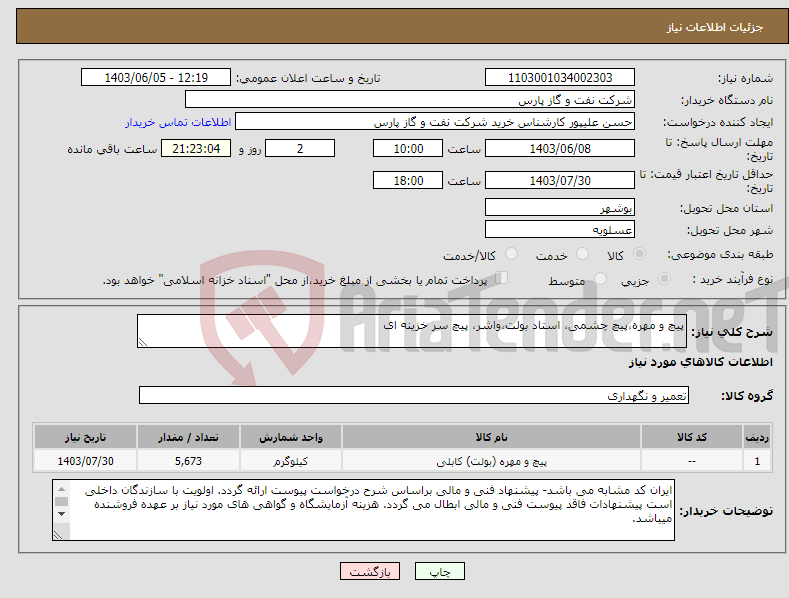Image resolution: width=789 pixels, height=598 pixels.
Task: Click the نام کالا column header
Action: 491,437
